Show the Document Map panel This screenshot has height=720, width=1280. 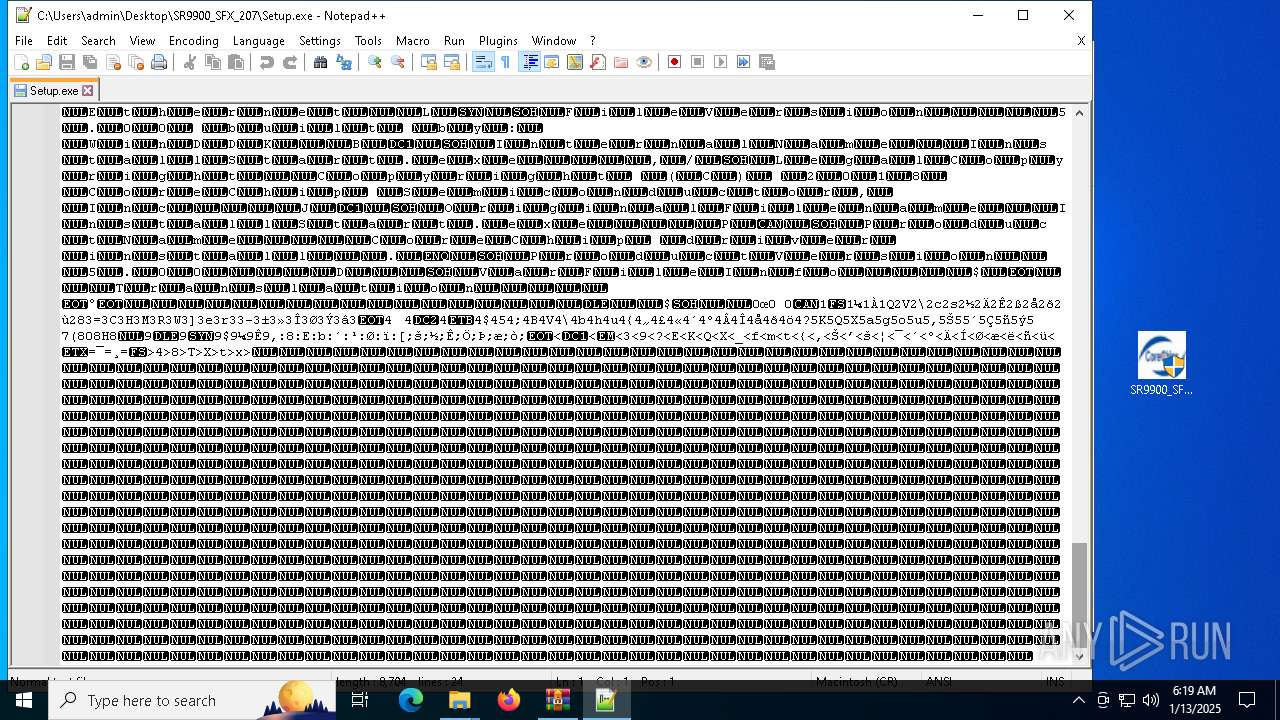(x=575, y=62)
